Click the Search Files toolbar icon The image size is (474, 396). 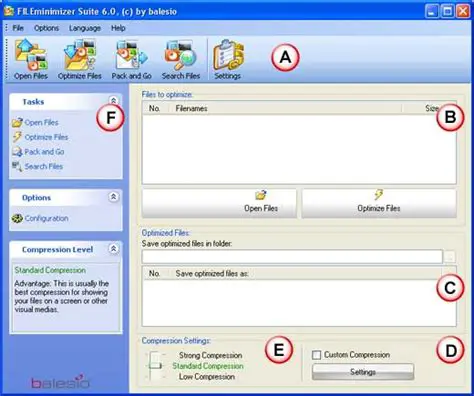point(181,59)
